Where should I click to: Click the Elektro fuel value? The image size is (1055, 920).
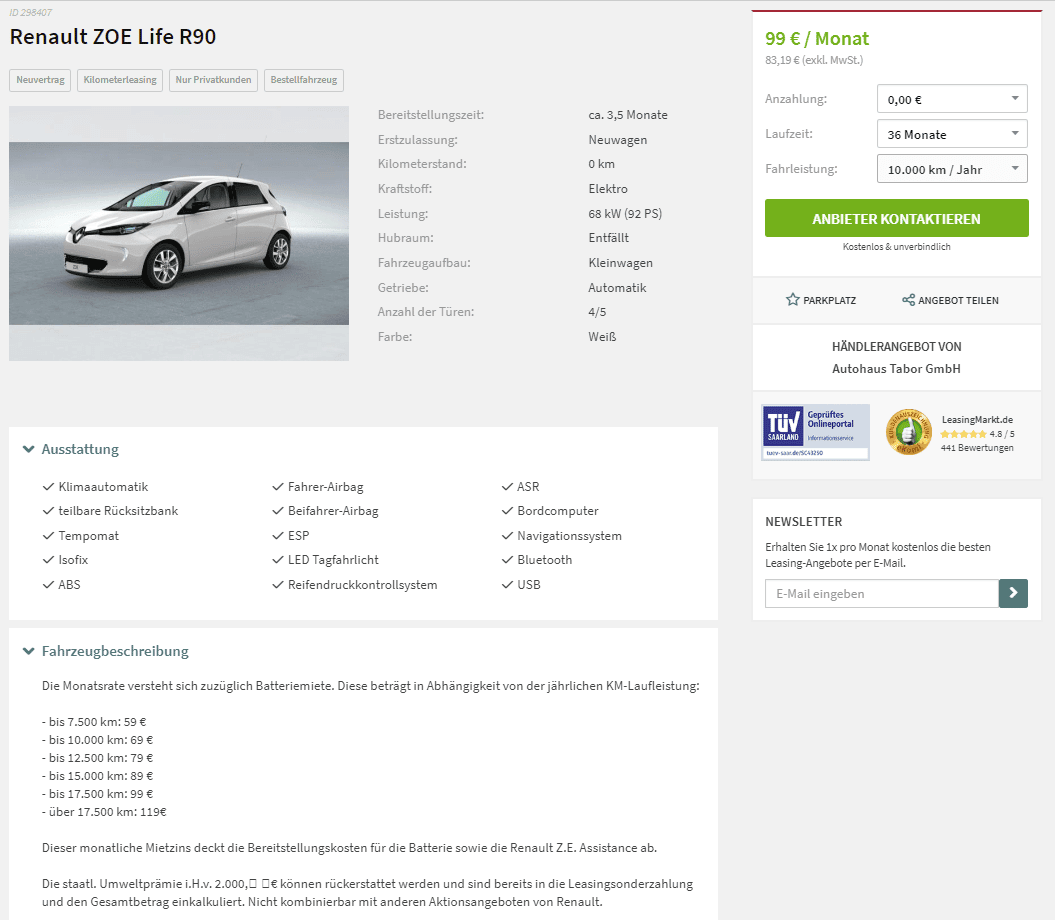[x=608, y=189]
